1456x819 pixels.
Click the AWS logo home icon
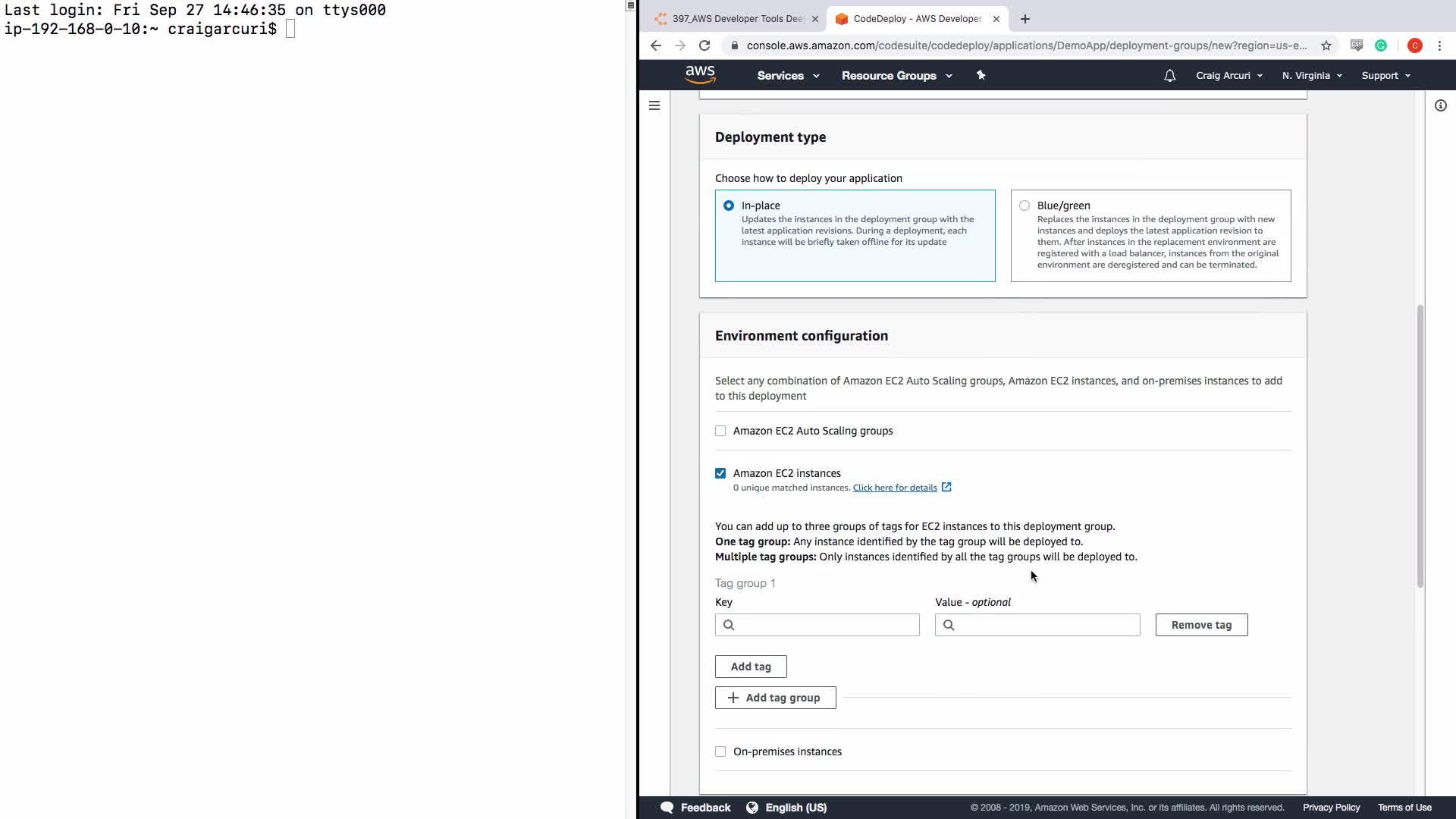coord(700,74)
